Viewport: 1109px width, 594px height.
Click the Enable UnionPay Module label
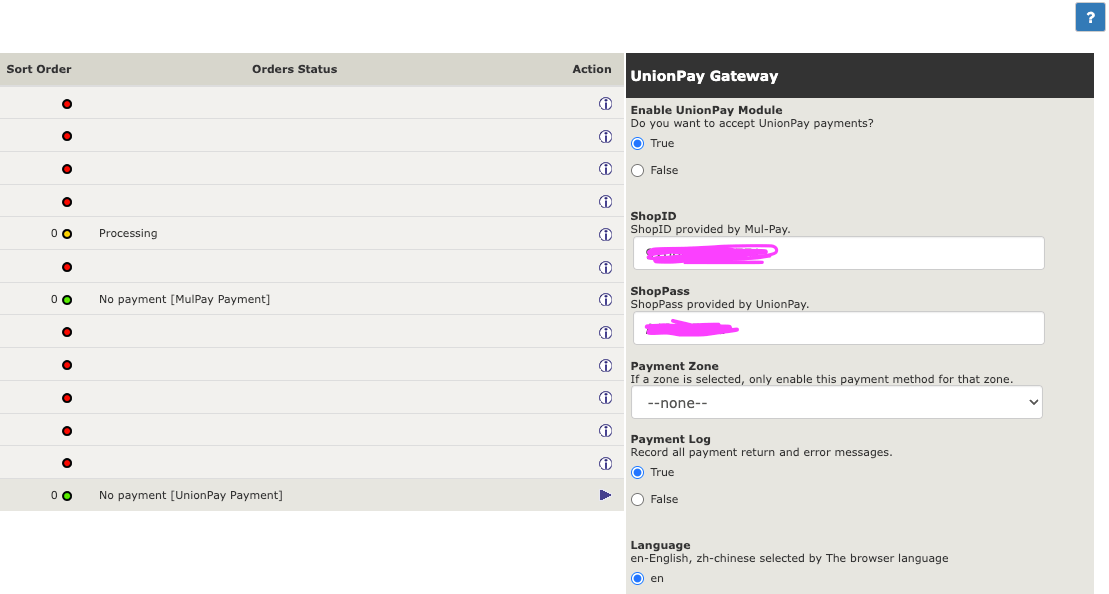coord(707,110)
